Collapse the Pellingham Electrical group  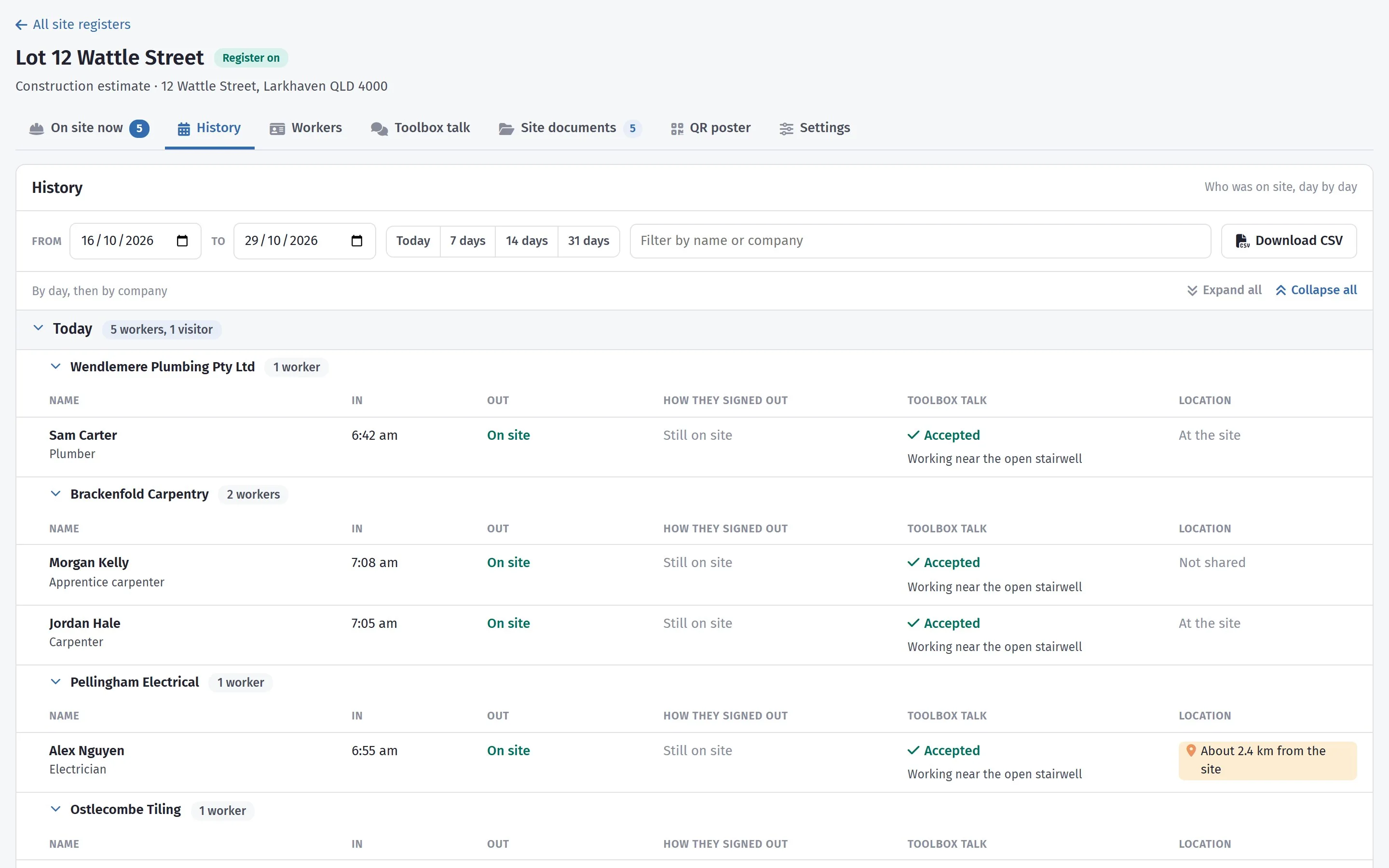(x=55, y=681)
